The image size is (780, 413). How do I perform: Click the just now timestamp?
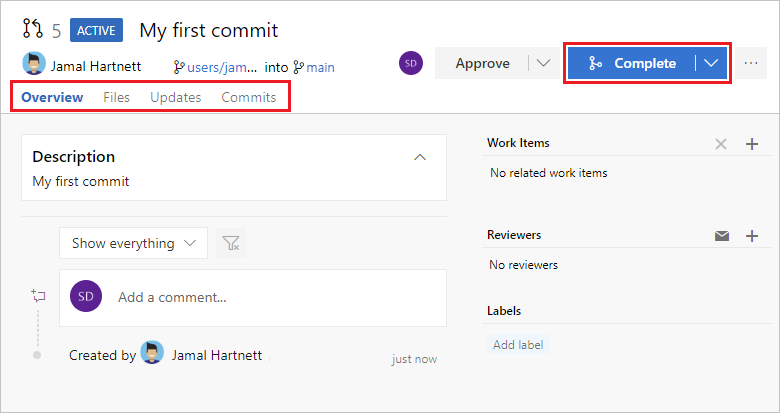click(414, 359)
